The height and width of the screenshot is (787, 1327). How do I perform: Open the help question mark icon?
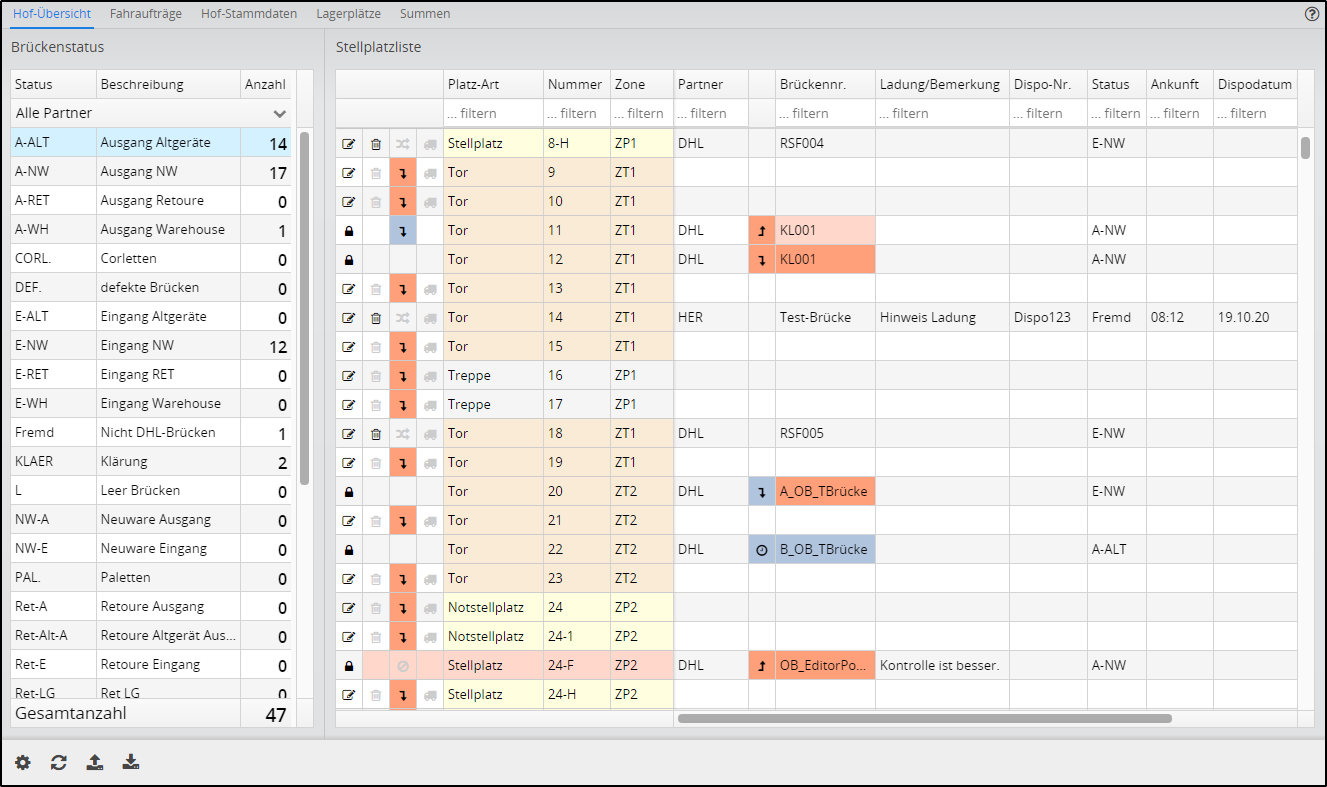click(1312, 14)
